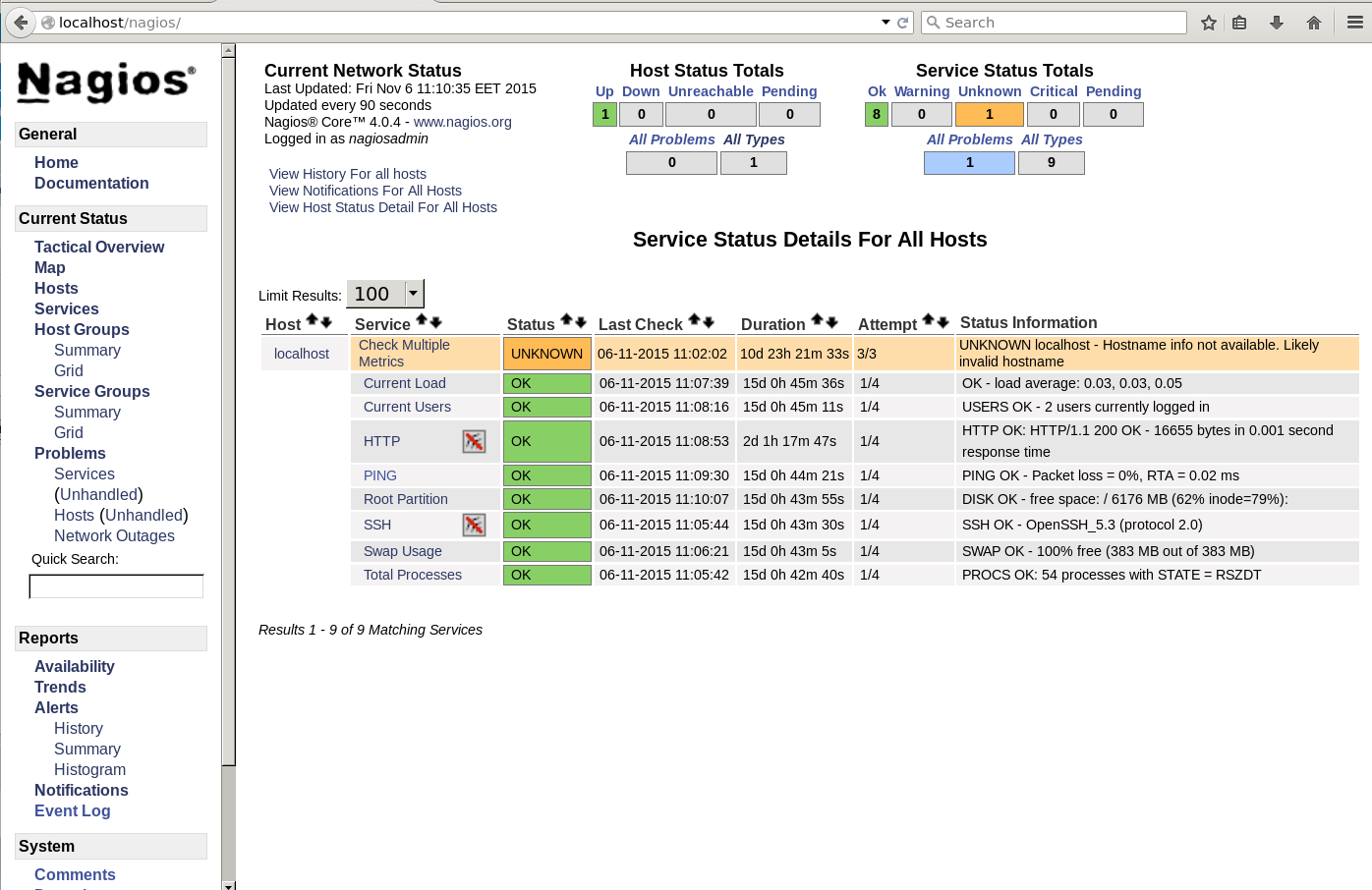
Task: Open the Check Multiple Metrics service link
Action: [x=404, y=354]
